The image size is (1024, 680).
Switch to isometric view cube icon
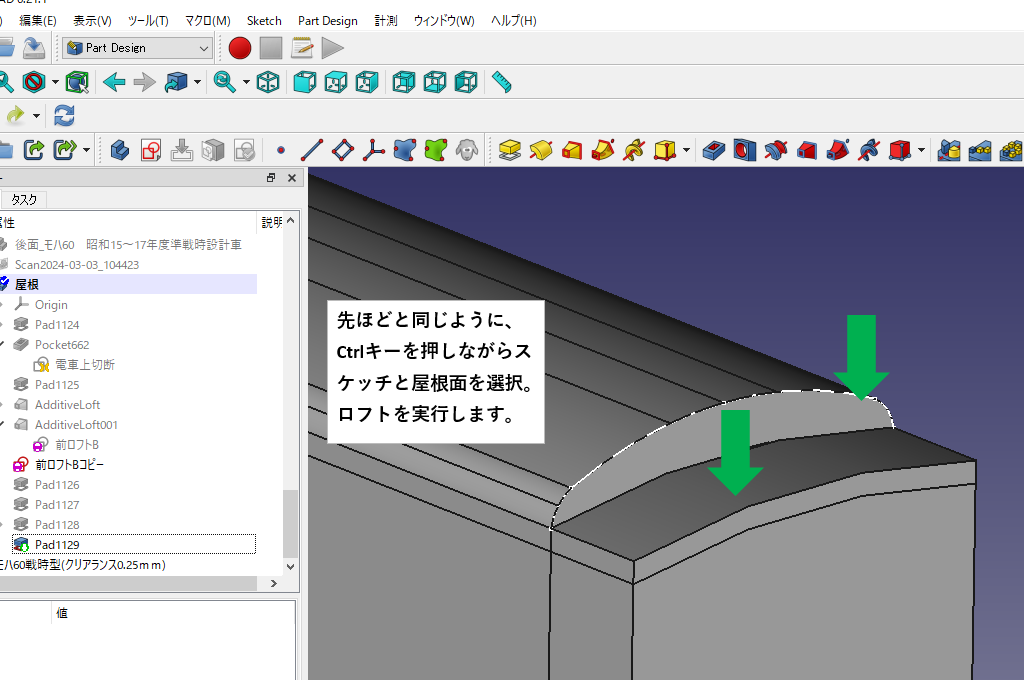(x=268, y=82)
